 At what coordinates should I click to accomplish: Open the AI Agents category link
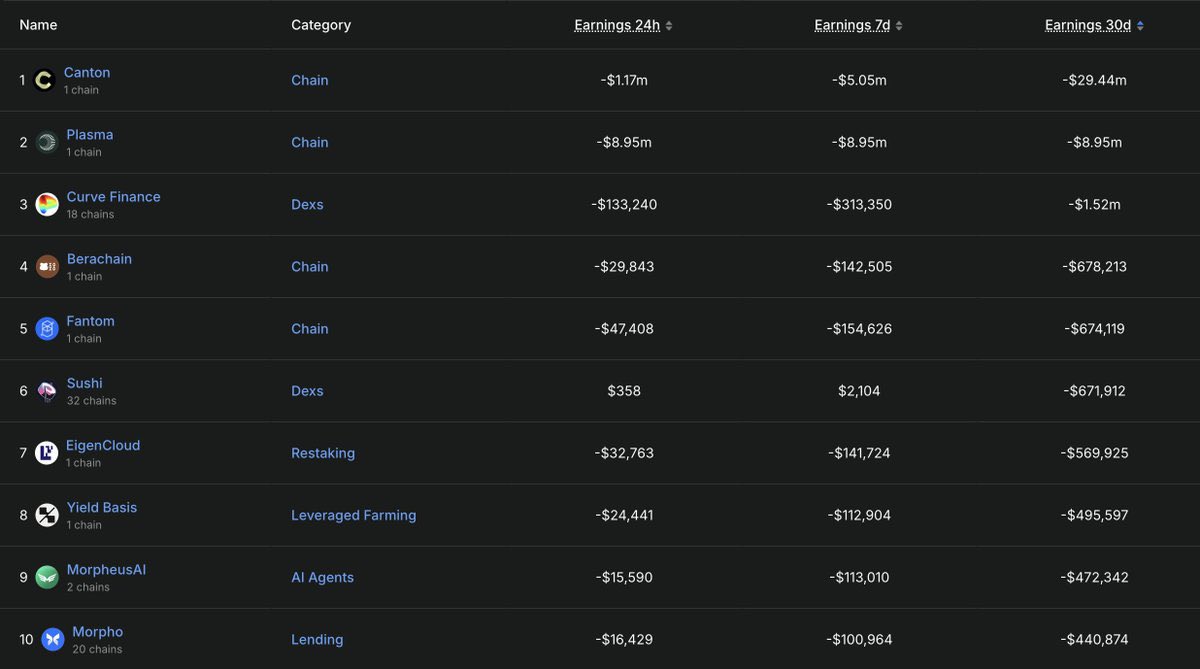tap(322, 577)
